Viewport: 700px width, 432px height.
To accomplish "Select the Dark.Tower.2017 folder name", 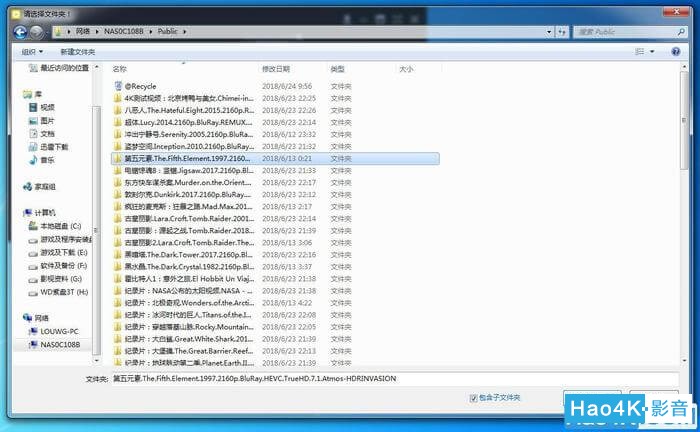I will click(x=189, y=254).
